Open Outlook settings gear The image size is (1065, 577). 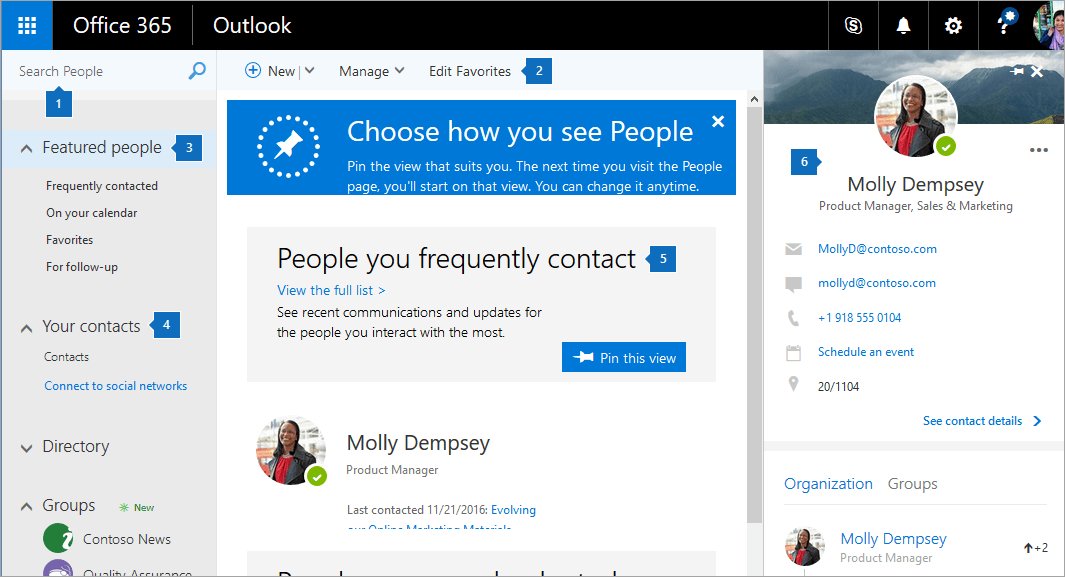pos(953,25)
